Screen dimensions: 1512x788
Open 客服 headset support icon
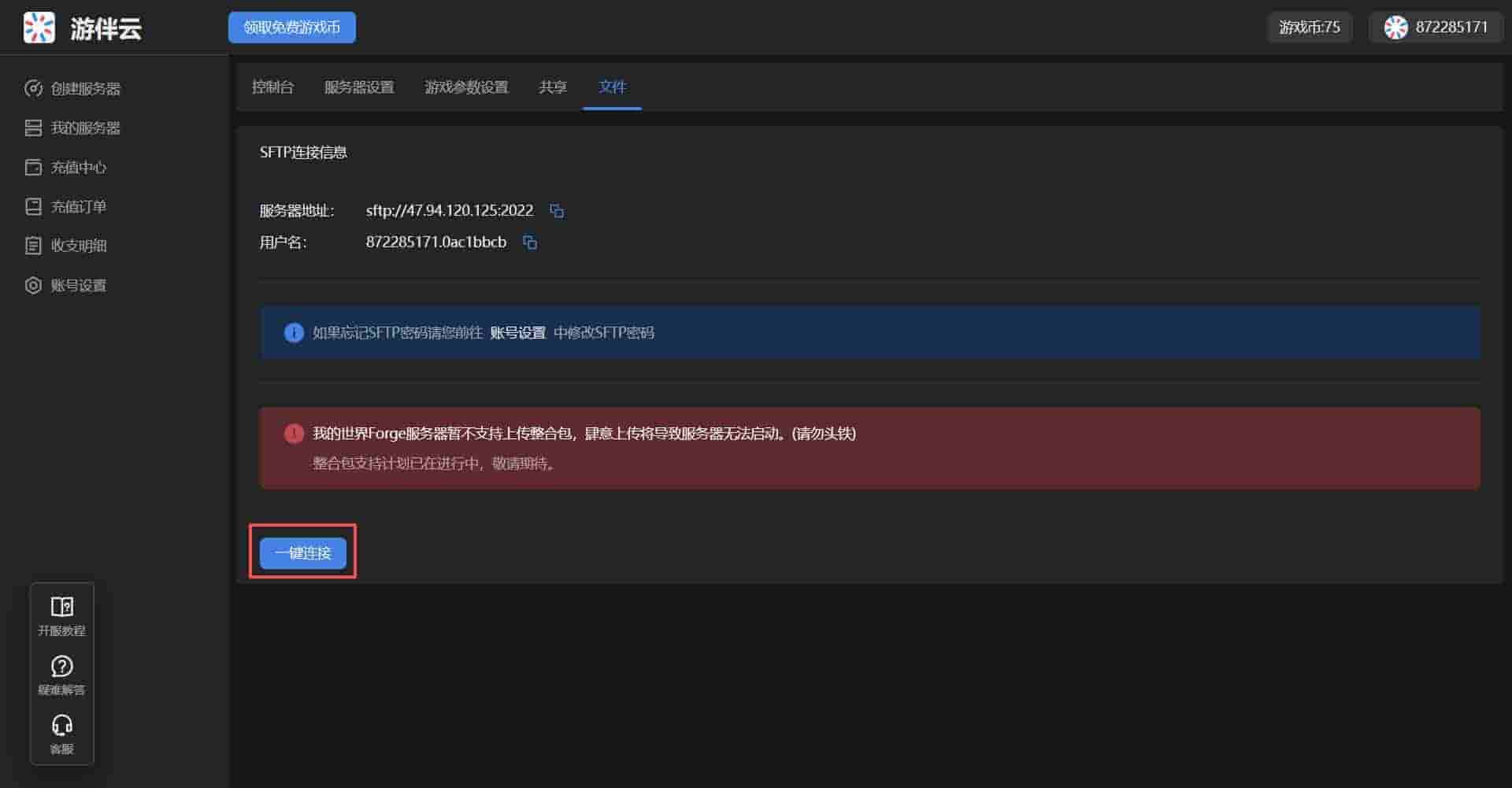click(62, 724)
